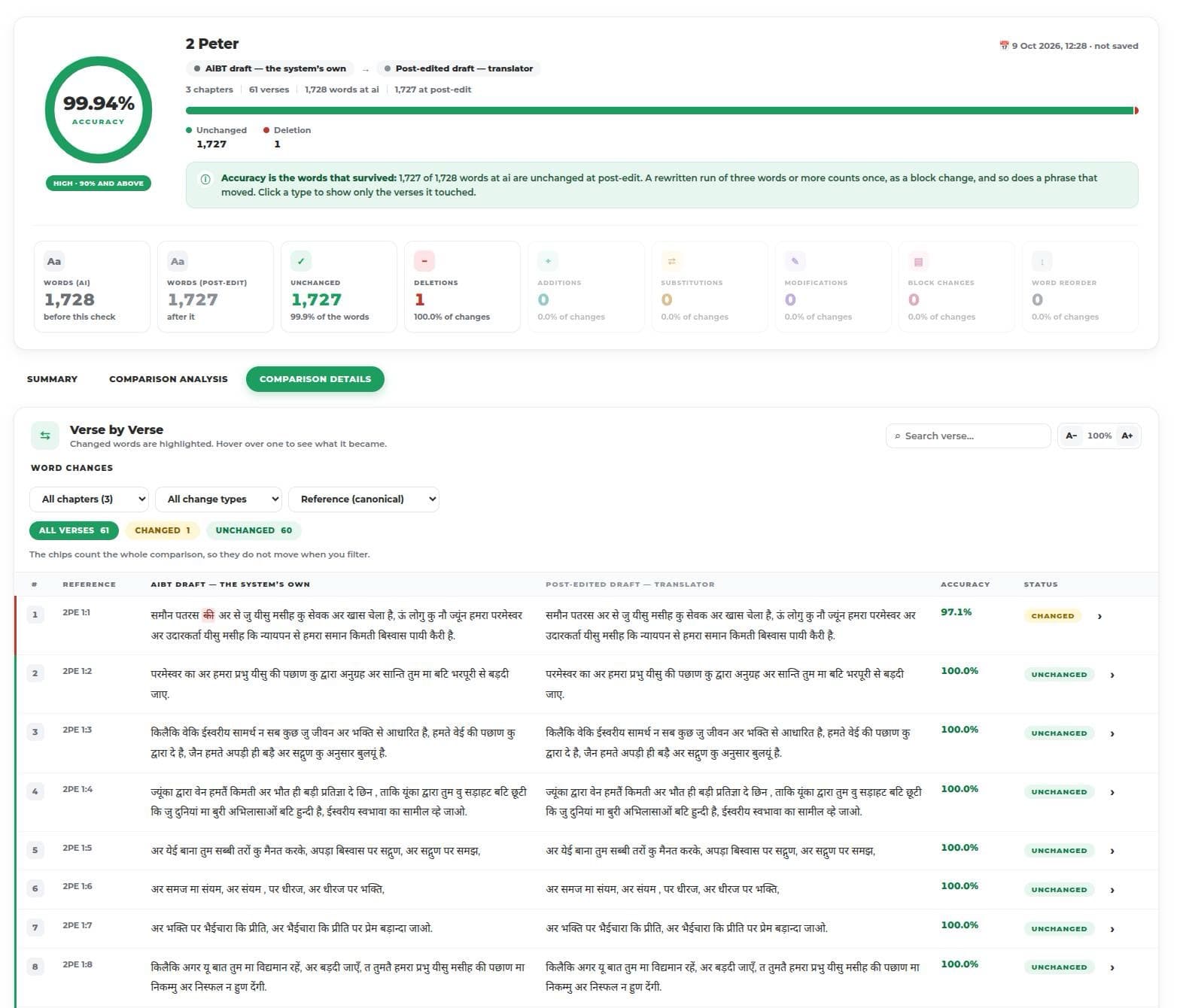Expand verse 2PE 1:6 row chevron
The width and height of the screenshot is (1177, 1008).
coord(1112,890)
